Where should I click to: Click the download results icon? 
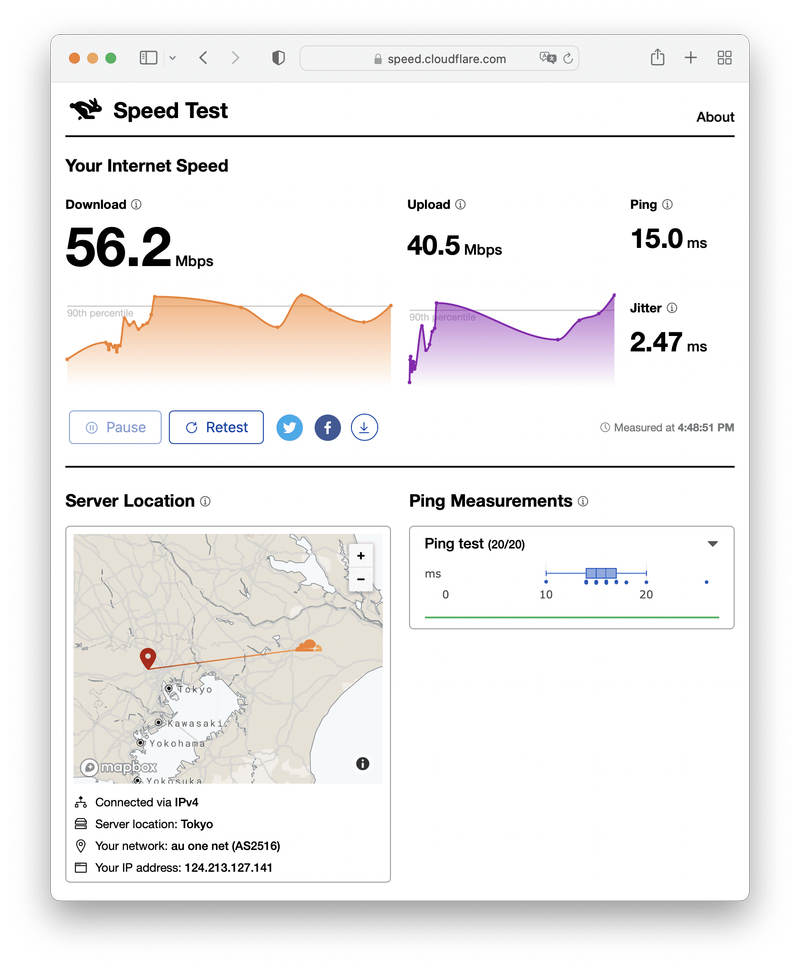tap(365, 428)
